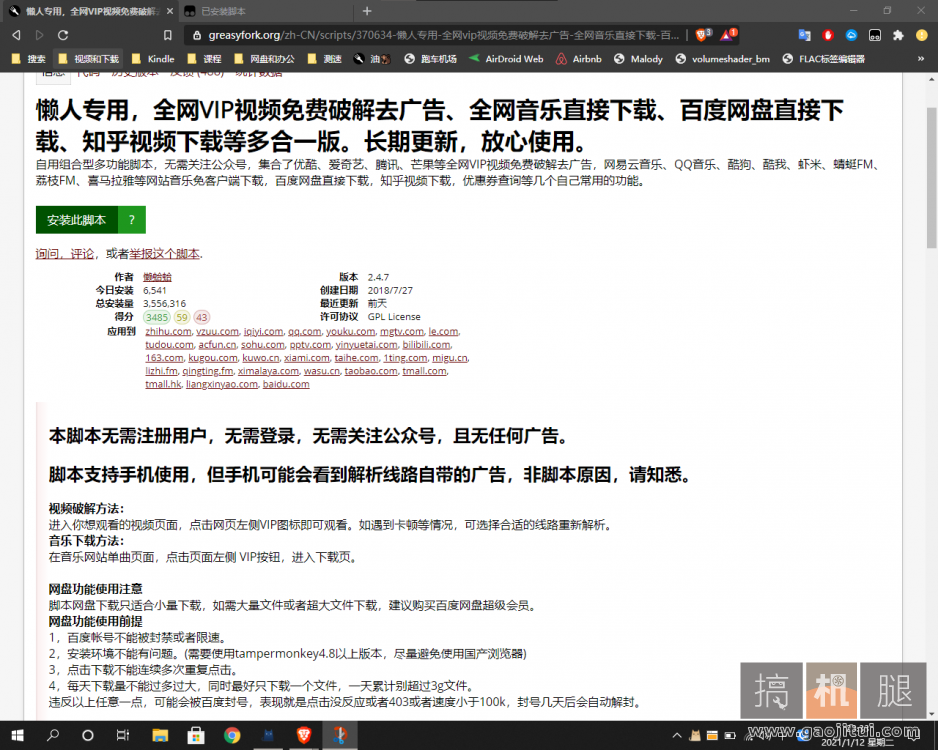Go back to the previous page

click(16, 35)
